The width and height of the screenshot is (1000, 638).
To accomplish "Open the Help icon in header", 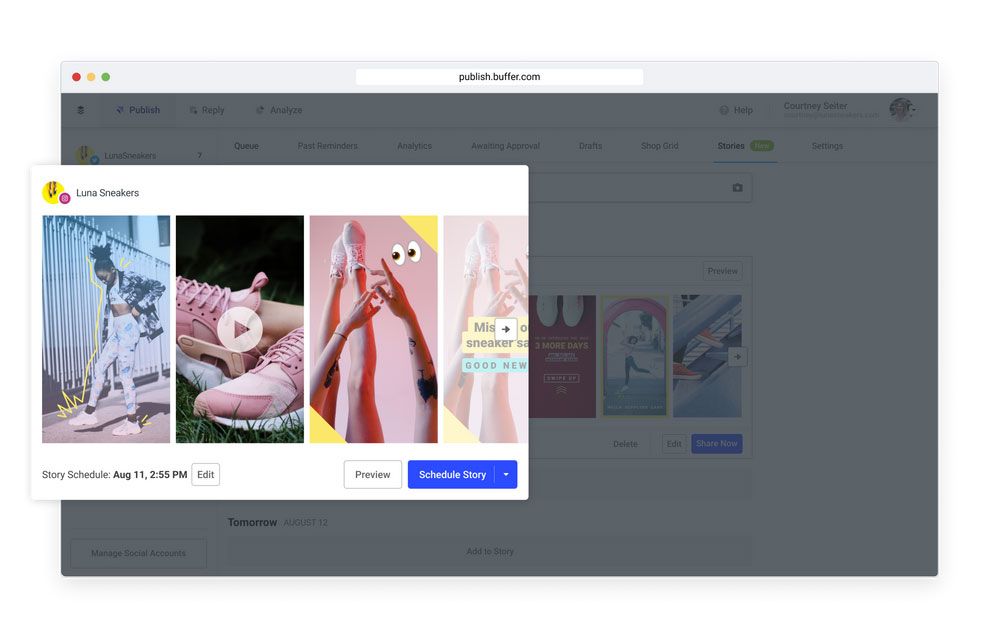I will pyautogui.click(x=724, y=110).
